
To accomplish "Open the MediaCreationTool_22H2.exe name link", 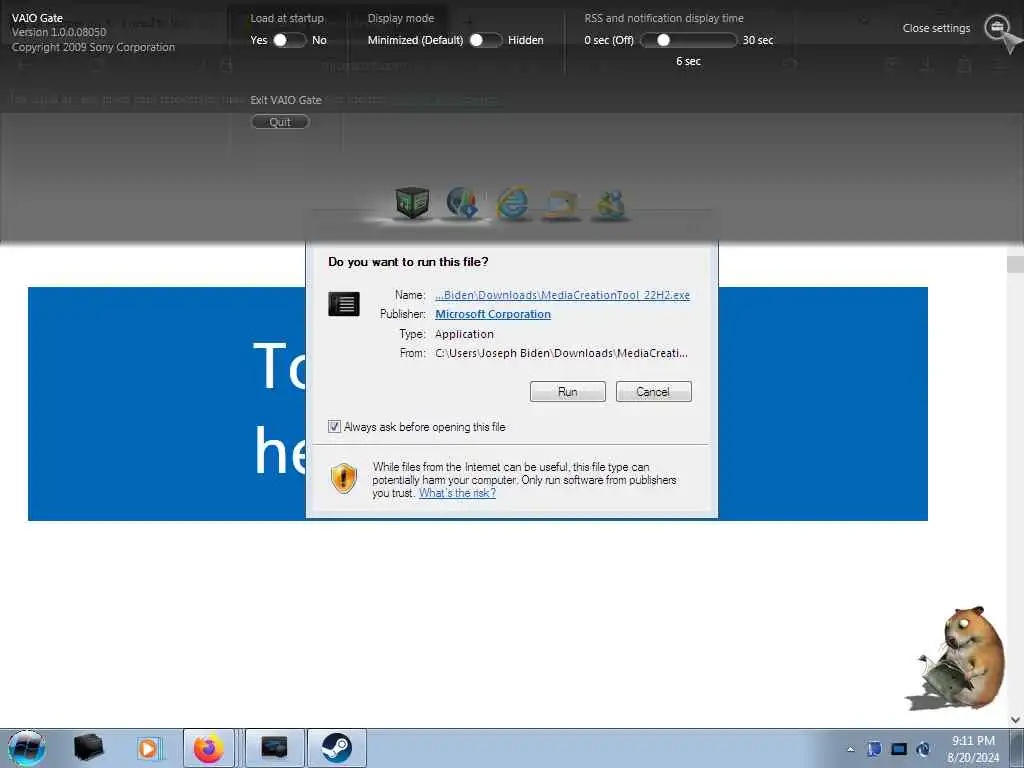I will pos(562,295).
